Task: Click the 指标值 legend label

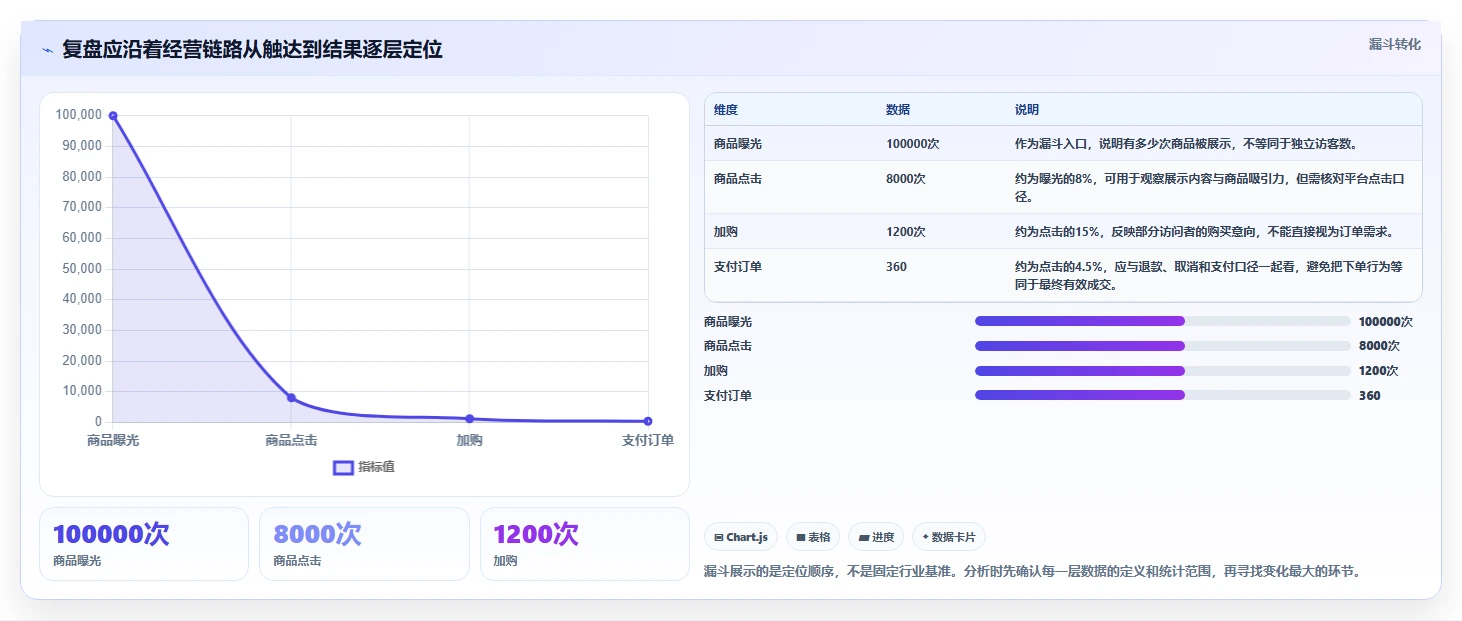Action: (x=377, y=467)
